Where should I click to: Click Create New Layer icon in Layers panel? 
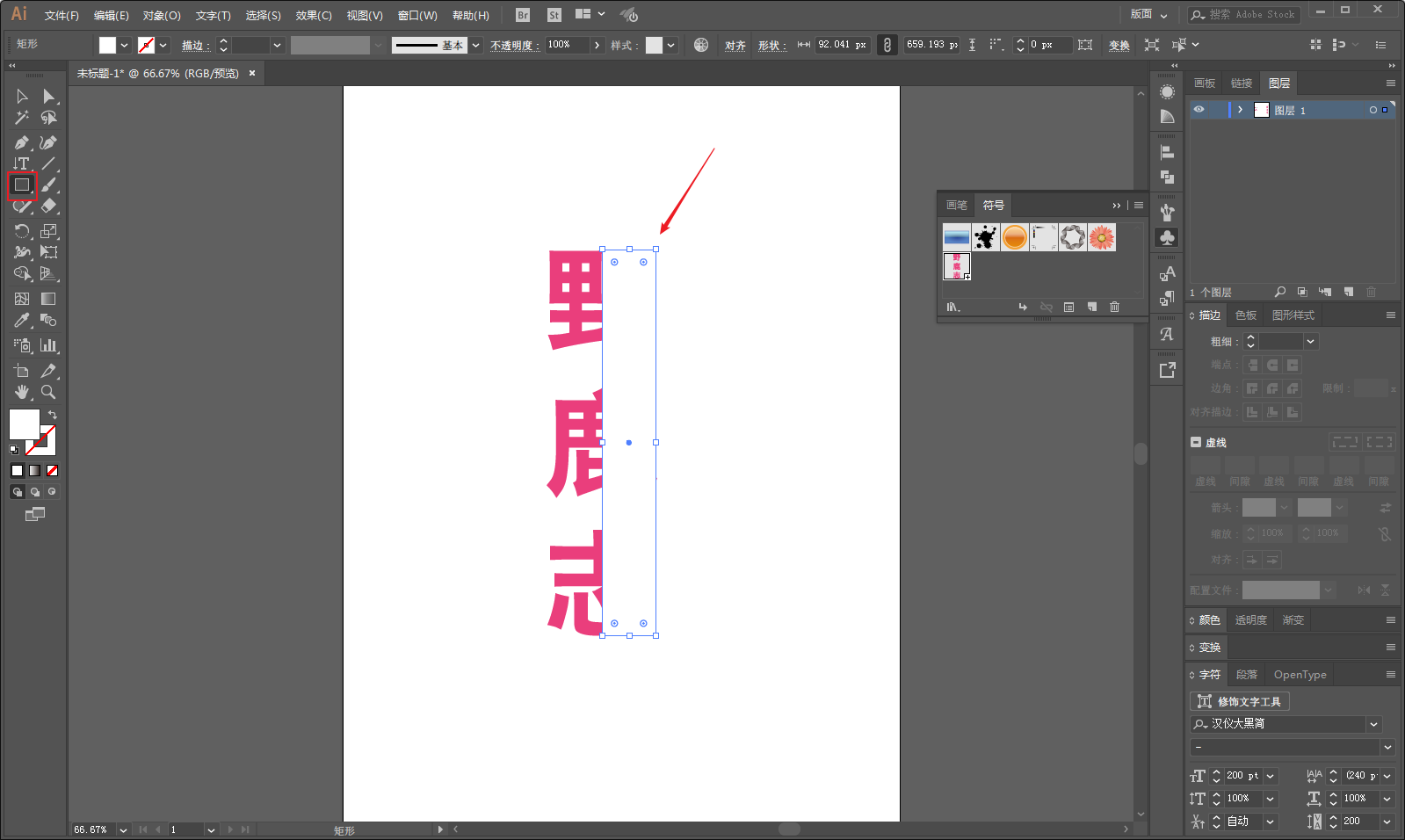[1348, 292]
